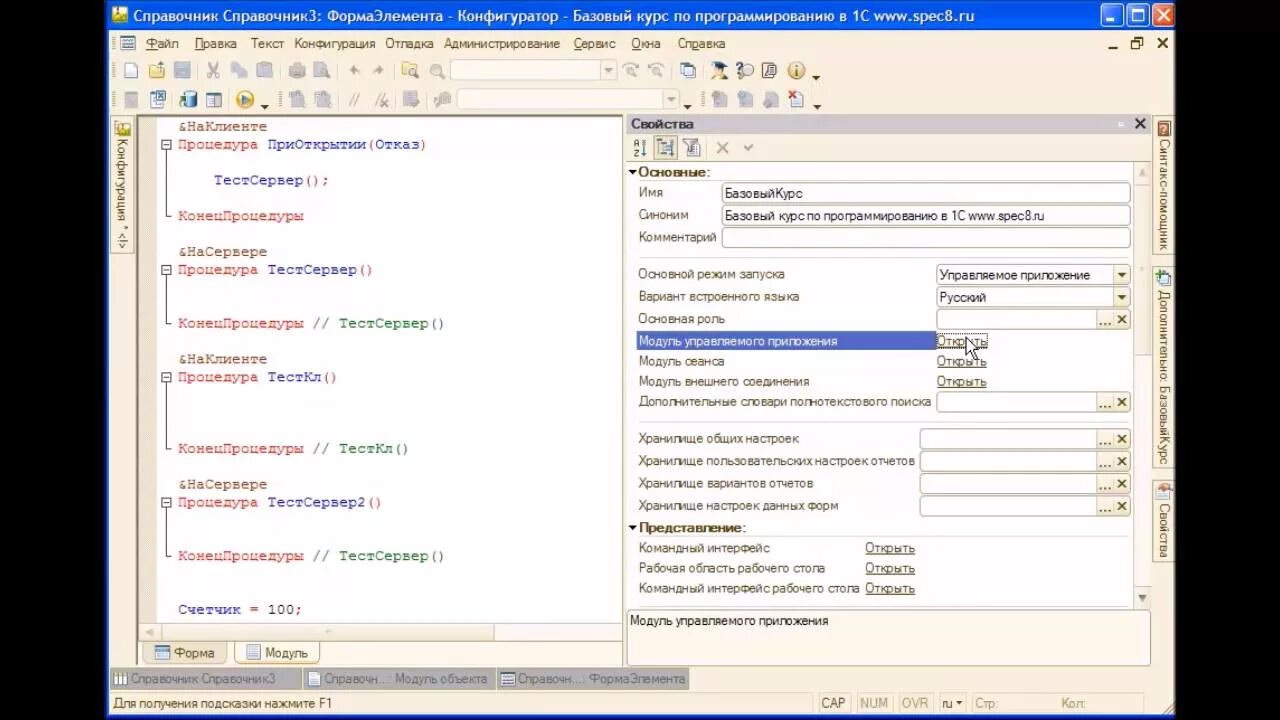Click the Paste clipboard icon
The image size is (1280, 720).
pyautogui.click(x=264, y=71)
